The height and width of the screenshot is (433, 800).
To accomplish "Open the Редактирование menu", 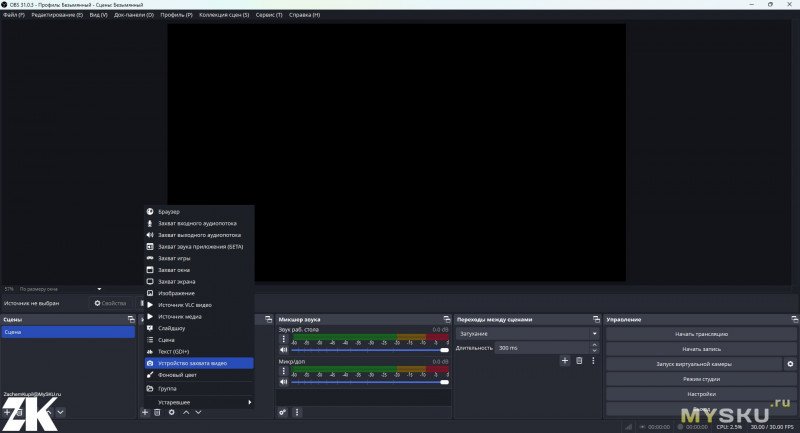I will tap(57, 15).
